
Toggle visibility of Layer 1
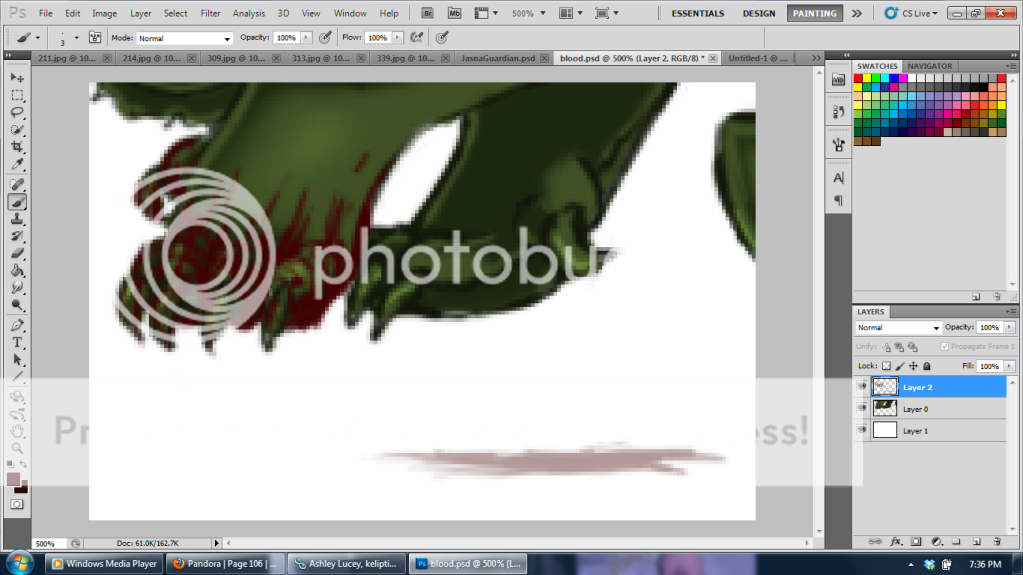862,430
